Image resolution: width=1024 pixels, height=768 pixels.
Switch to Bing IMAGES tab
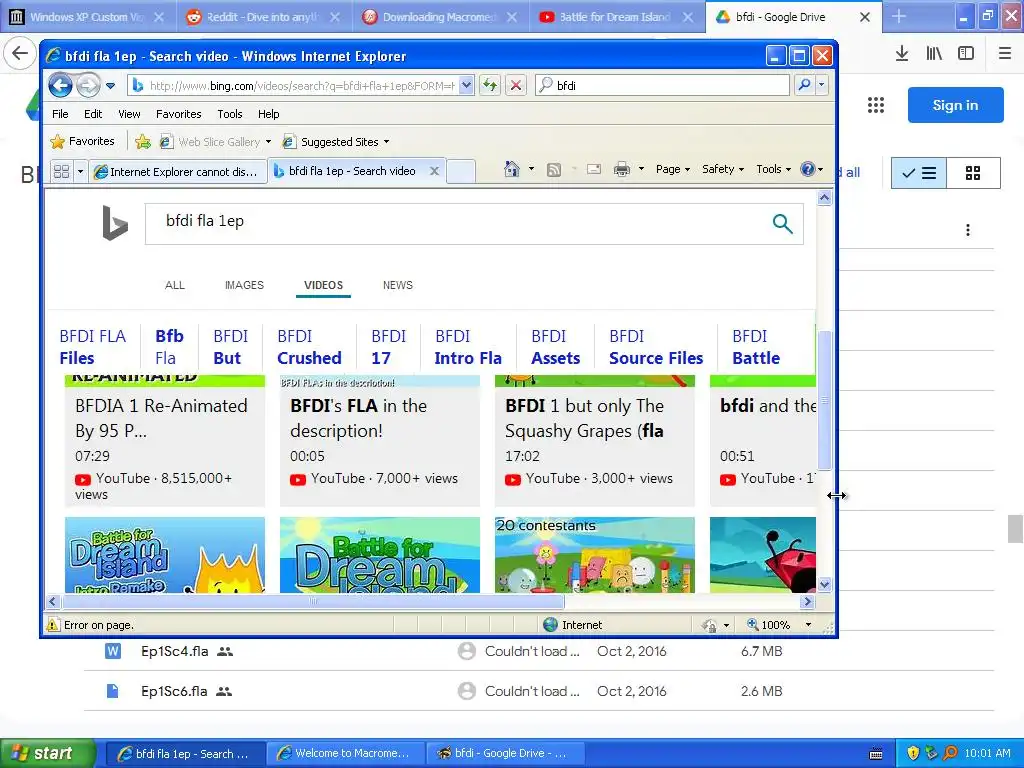click(x=244, y=285)
